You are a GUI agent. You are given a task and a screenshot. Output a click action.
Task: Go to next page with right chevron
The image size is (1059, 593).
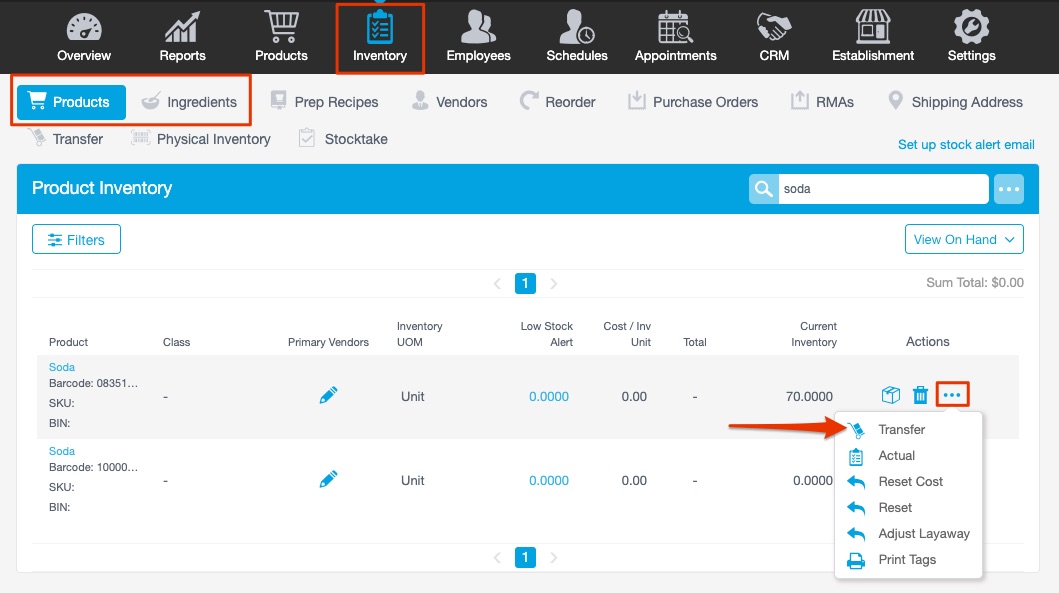coord(552,283)
